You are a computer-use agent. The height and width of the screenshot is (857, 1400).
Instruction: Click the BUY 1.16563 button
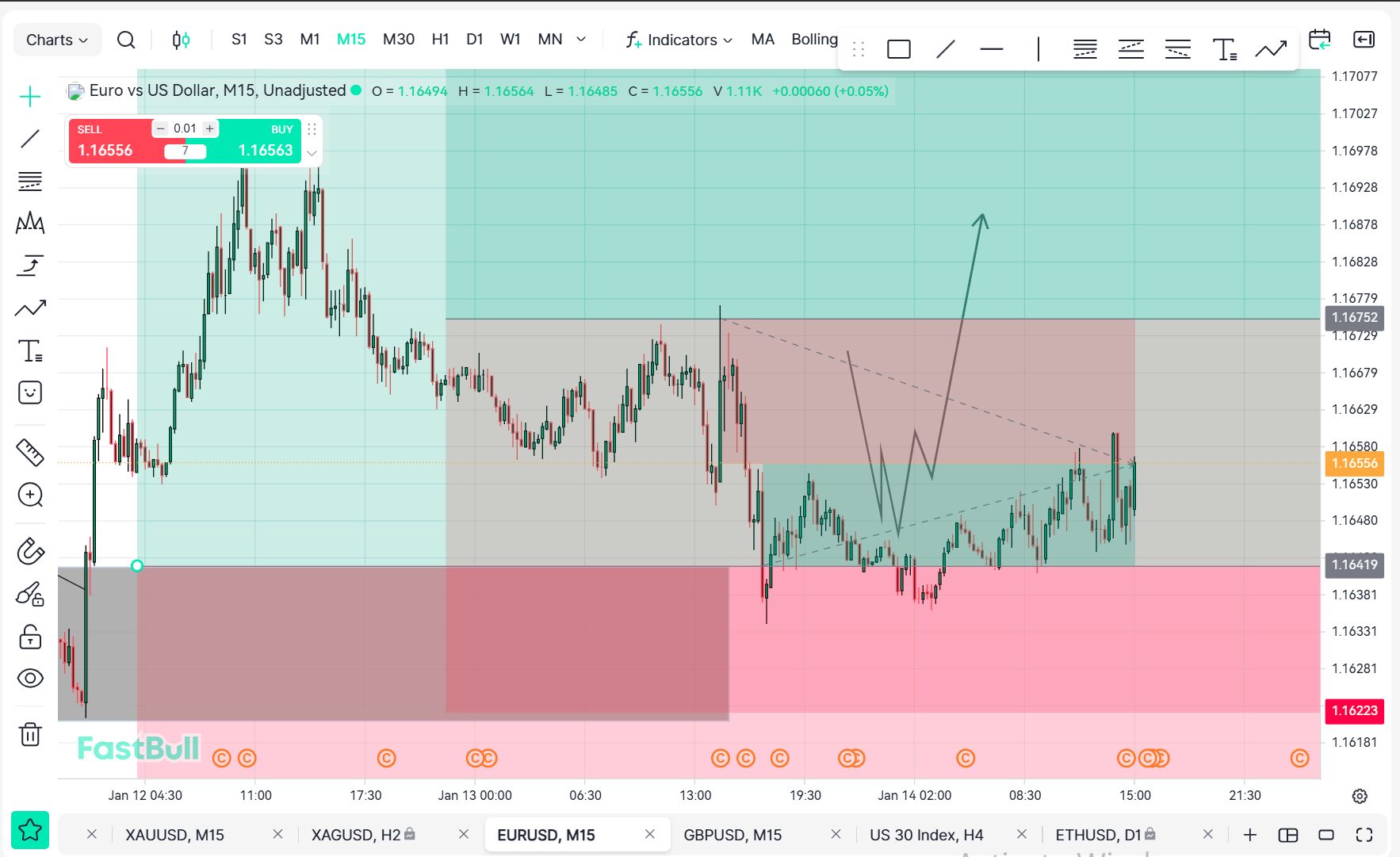click(x=263, y=142)
